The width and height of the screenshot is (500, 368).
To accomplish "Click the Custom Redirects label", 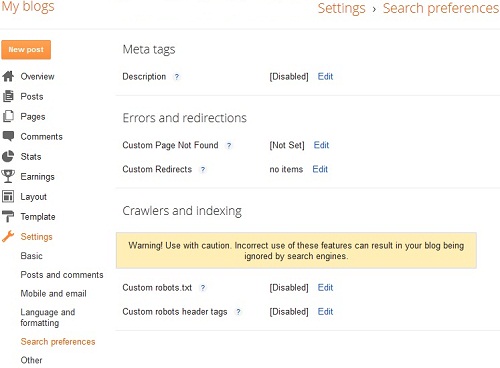I will (x=157, y=169).
